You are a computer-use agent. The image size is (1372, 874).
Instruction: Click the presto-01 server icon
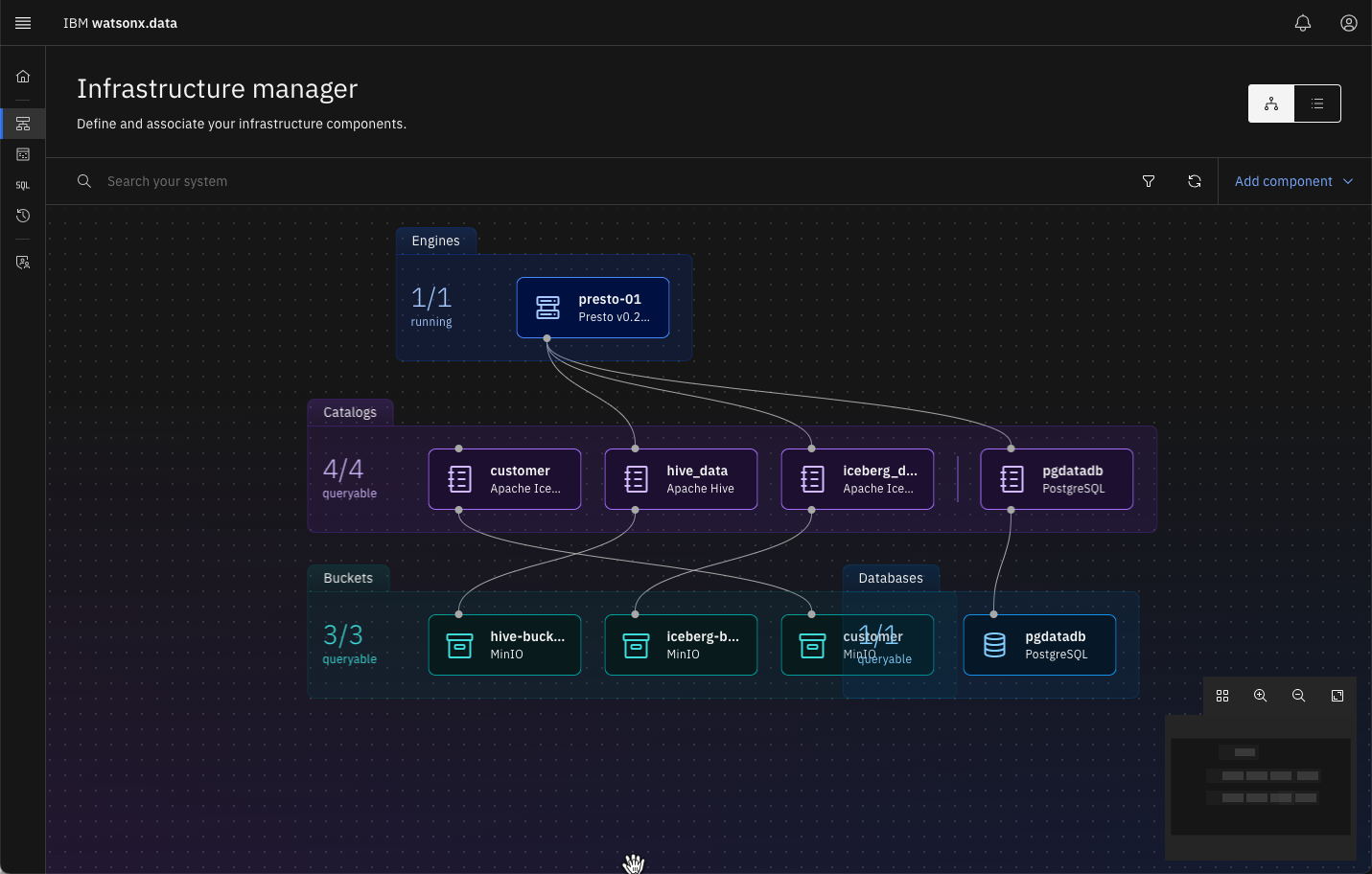click(547, 308)
